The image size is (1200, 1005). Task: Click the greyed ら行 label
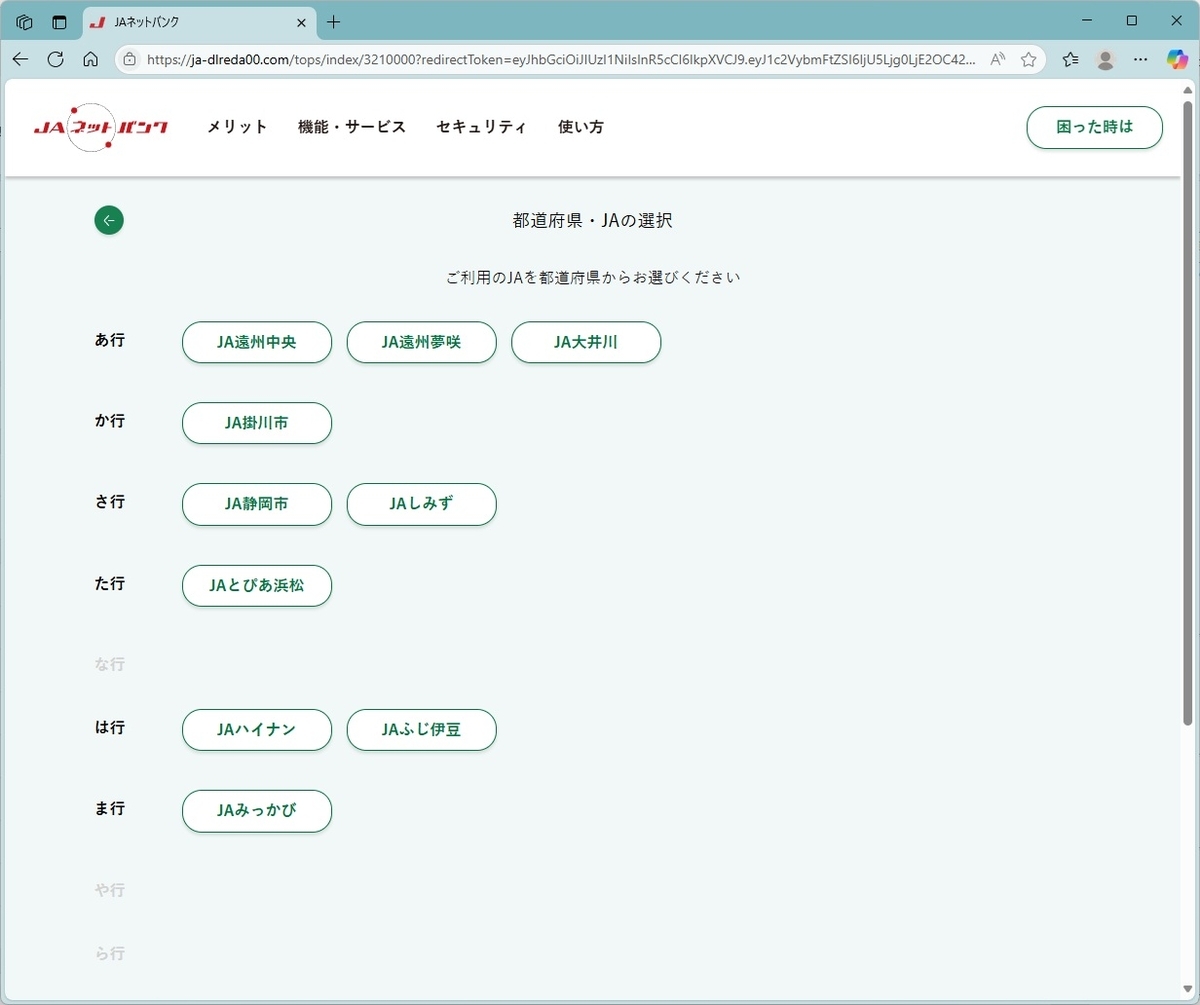click(x=110, y=954)
